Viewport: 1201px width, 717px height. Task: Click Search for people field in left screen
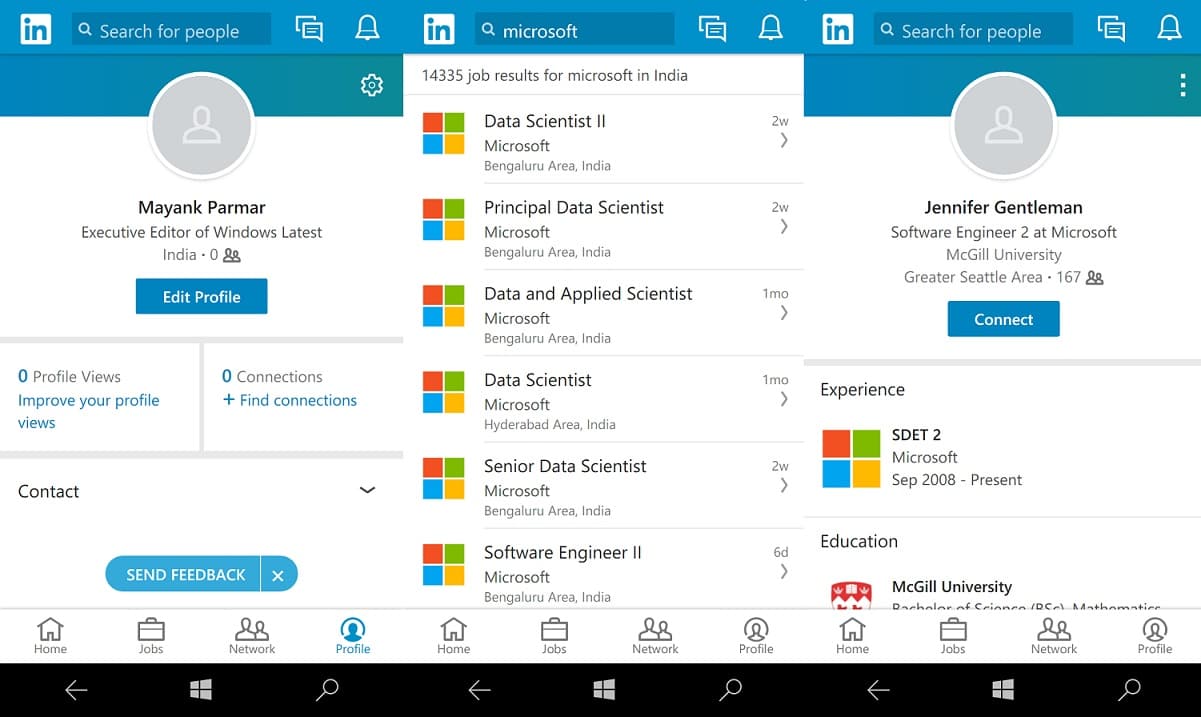[x=171, y=30]
